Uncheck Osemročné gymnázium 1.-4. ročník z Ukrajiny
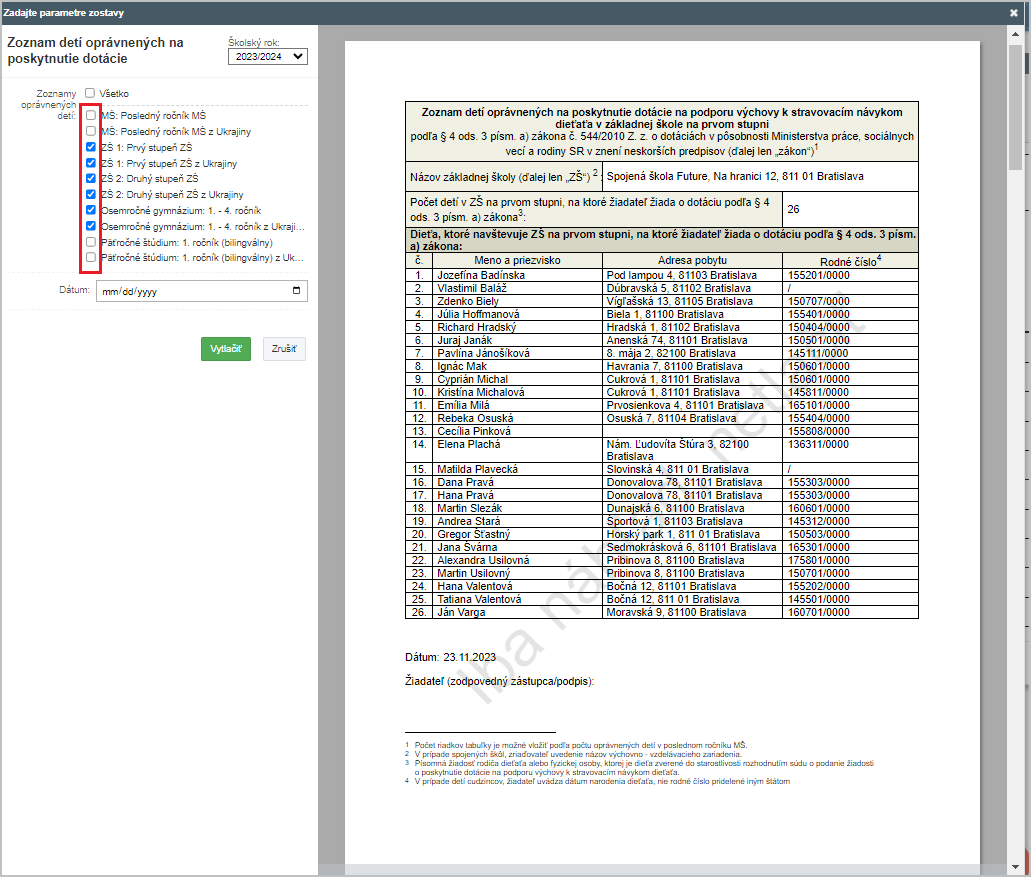This screenshot has height=877, width=1031. tap(91, 225)
